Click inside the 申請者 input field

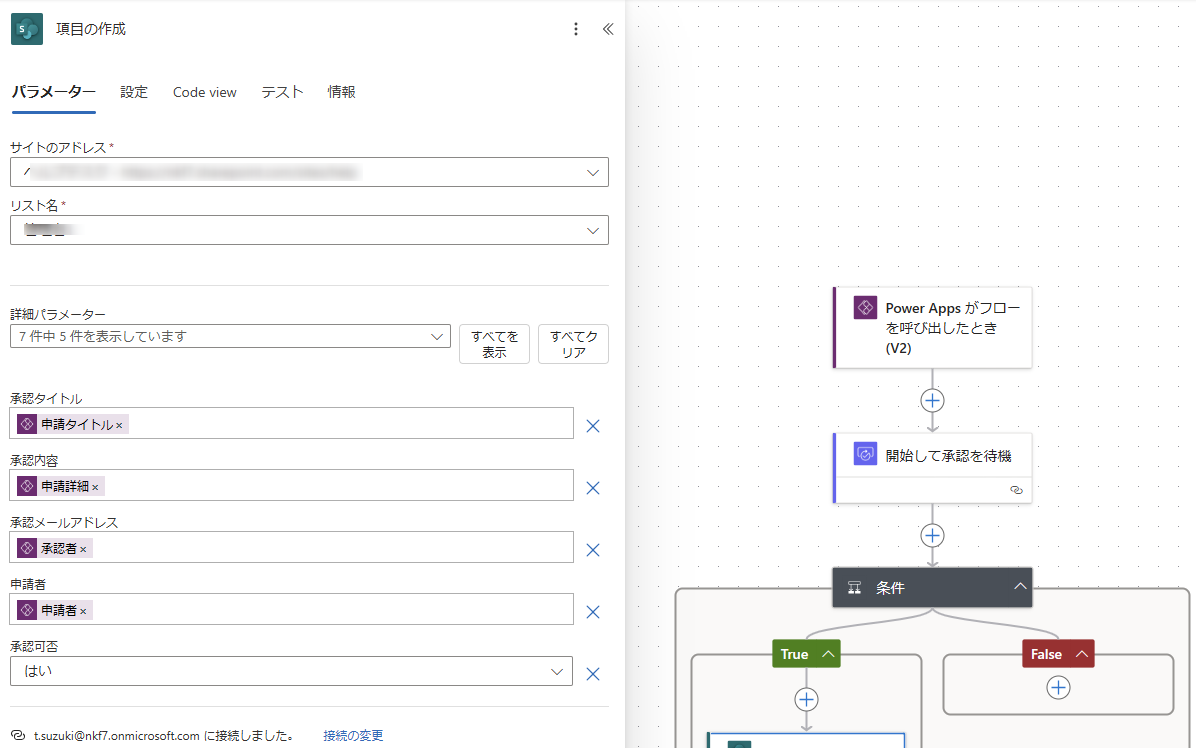click(330, 610)
